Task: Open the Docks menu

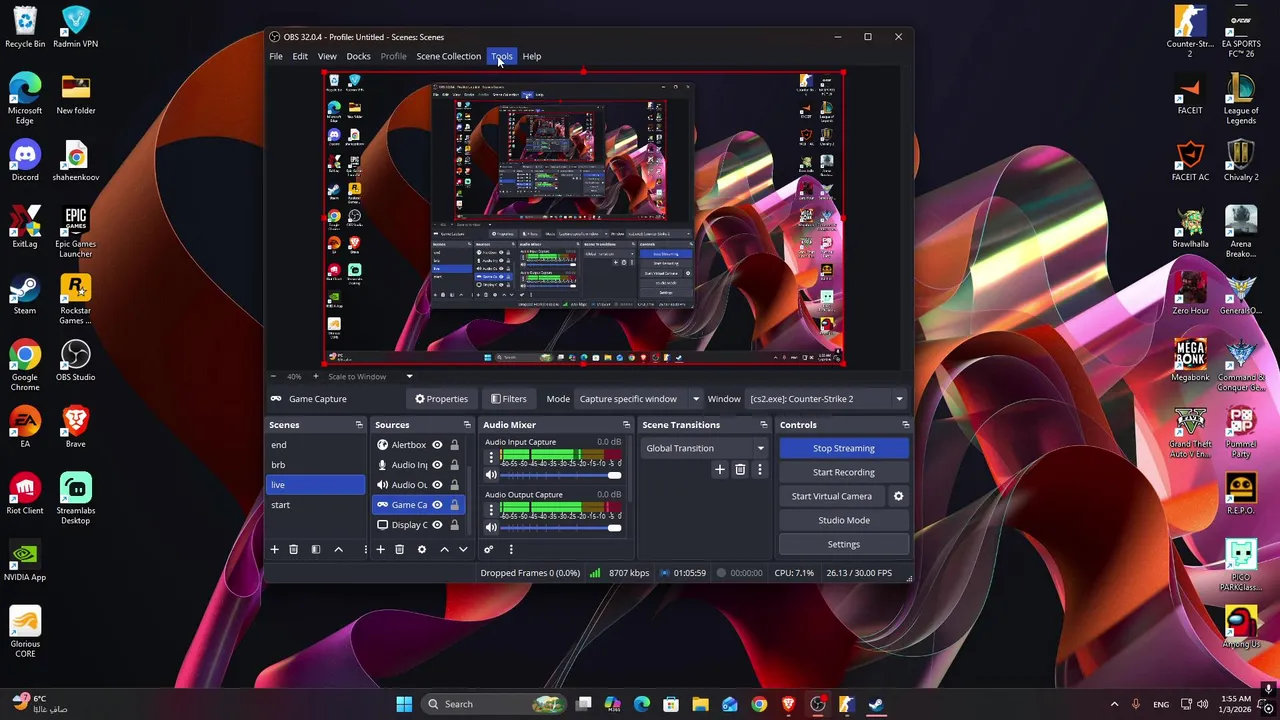Action: 358,56
